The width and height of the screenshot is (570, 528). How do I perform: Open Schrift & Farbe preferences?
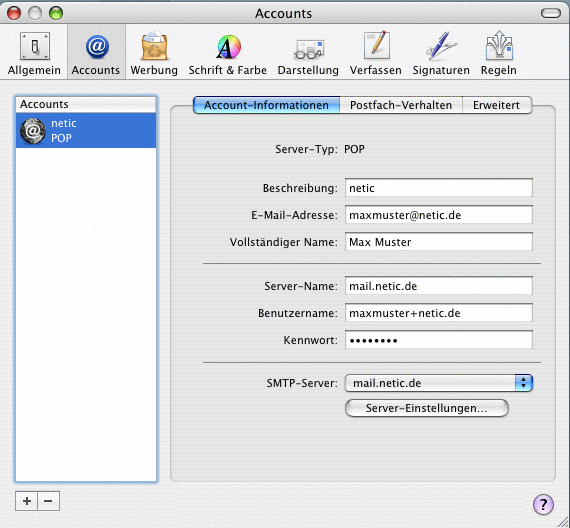click(x=228, y=53)
